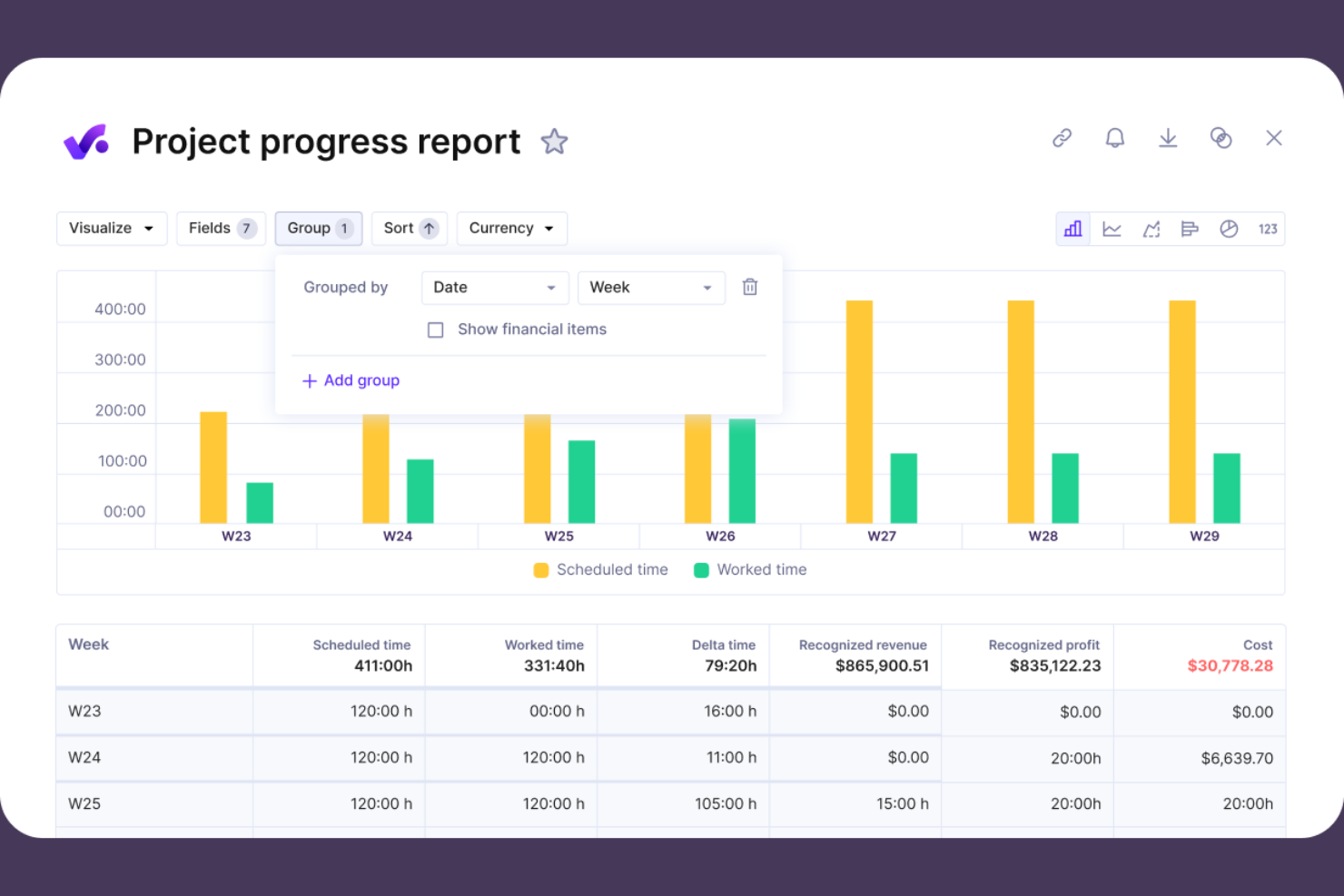Click the Worked time green legend swatch
This screenshot has width=1344, height=896.
[701, 570]
